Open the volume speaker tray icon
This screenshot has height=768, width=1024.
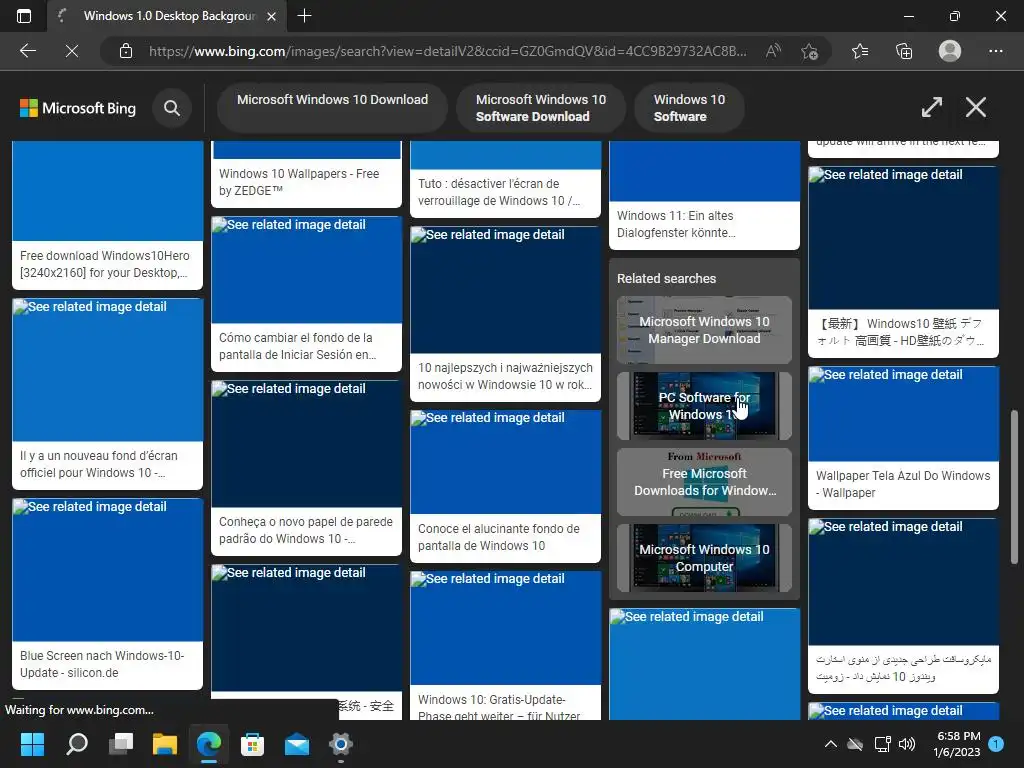(x=907, y=743)
